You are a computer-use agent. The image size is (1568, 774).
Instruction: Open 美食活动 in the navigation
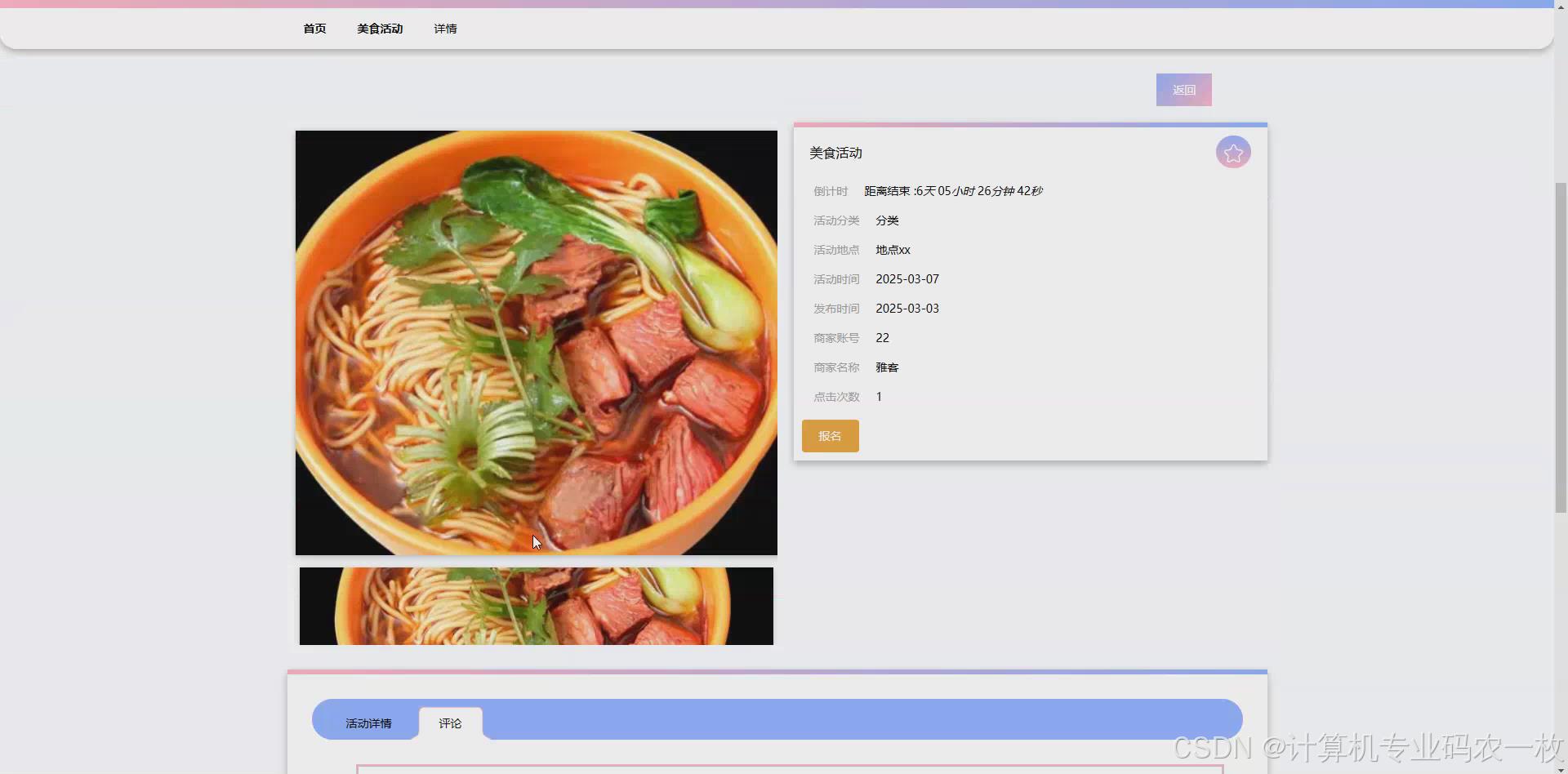tap(380, 29)
